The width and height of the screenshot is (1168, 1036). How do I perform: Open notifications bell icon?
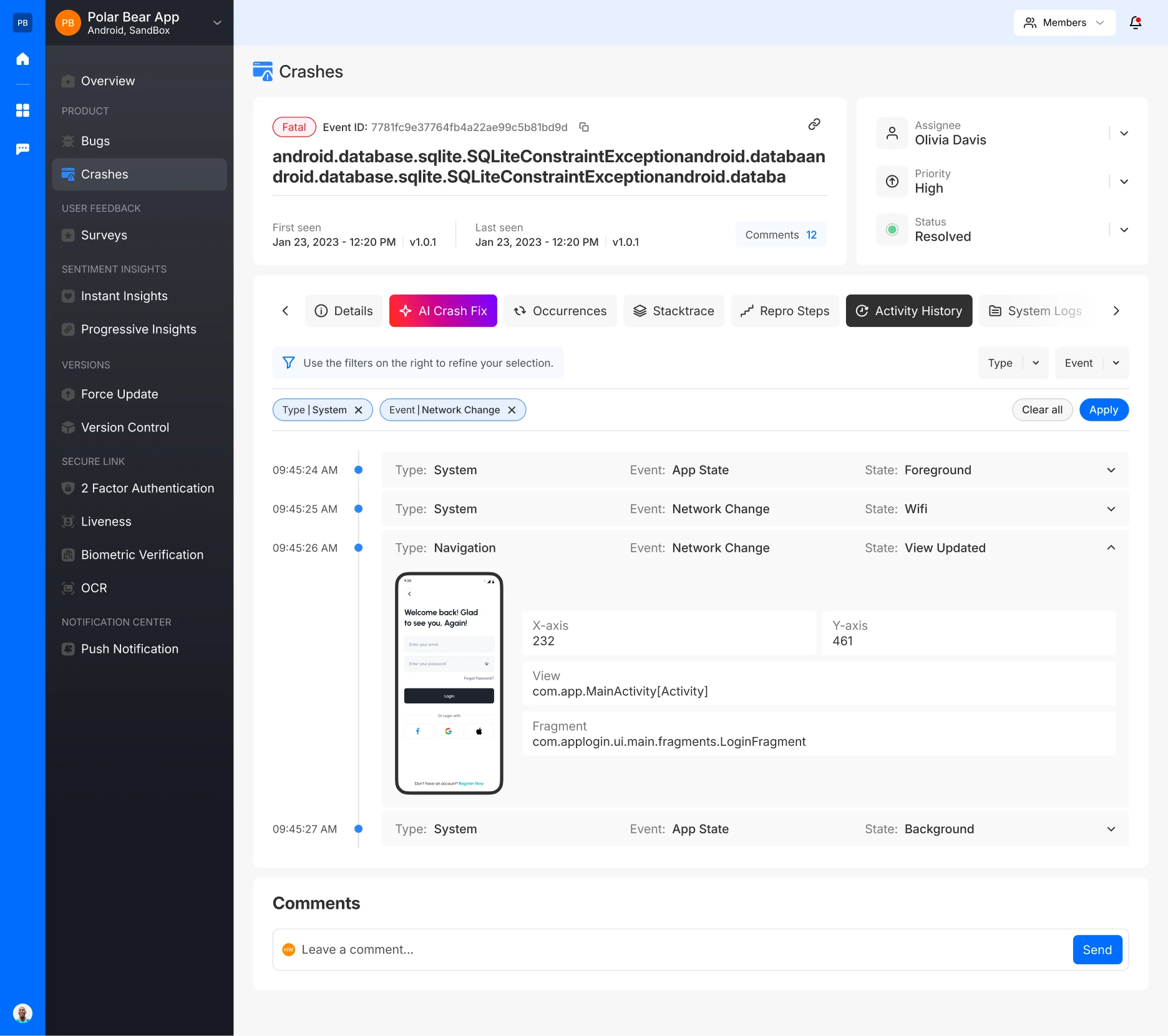tap(1136, 22)
